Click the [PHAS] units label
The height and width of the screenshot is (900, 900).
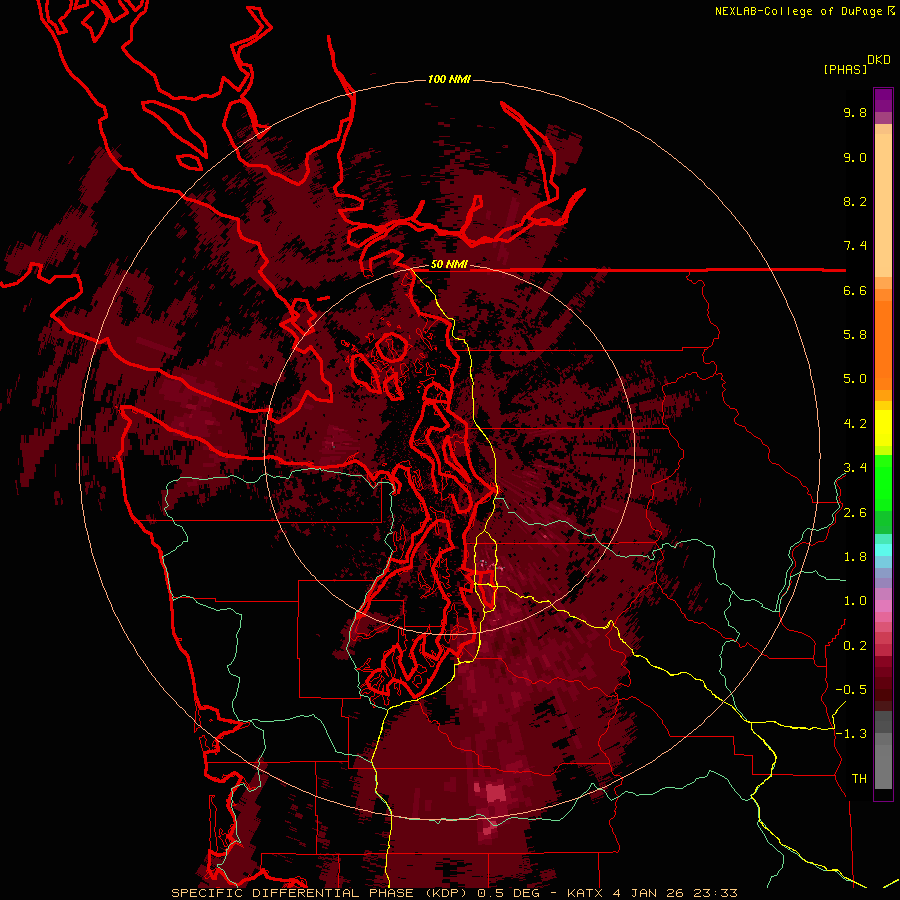click(845, 69)
